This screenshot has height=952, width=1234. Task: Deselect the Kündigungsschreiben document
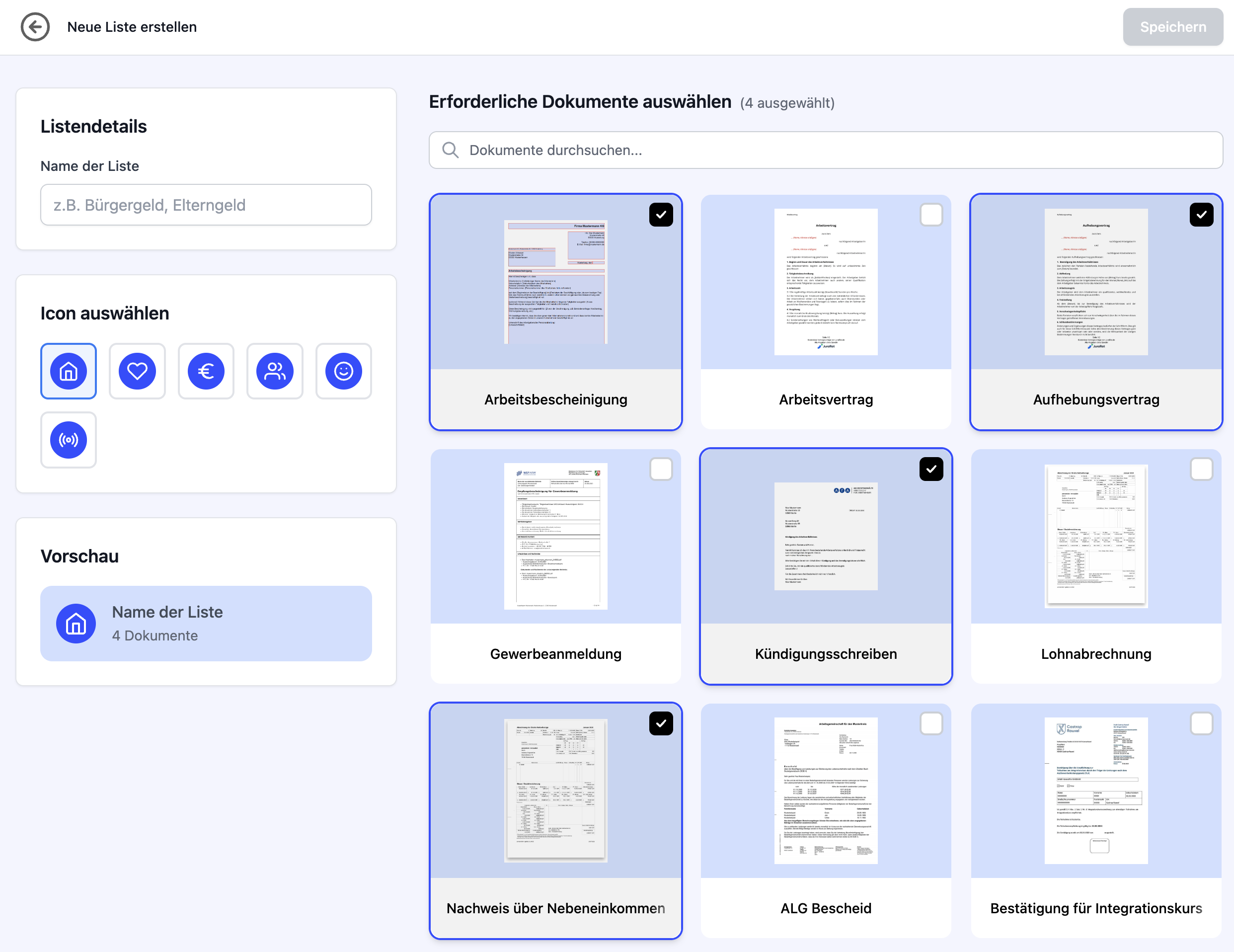(931, 469)
